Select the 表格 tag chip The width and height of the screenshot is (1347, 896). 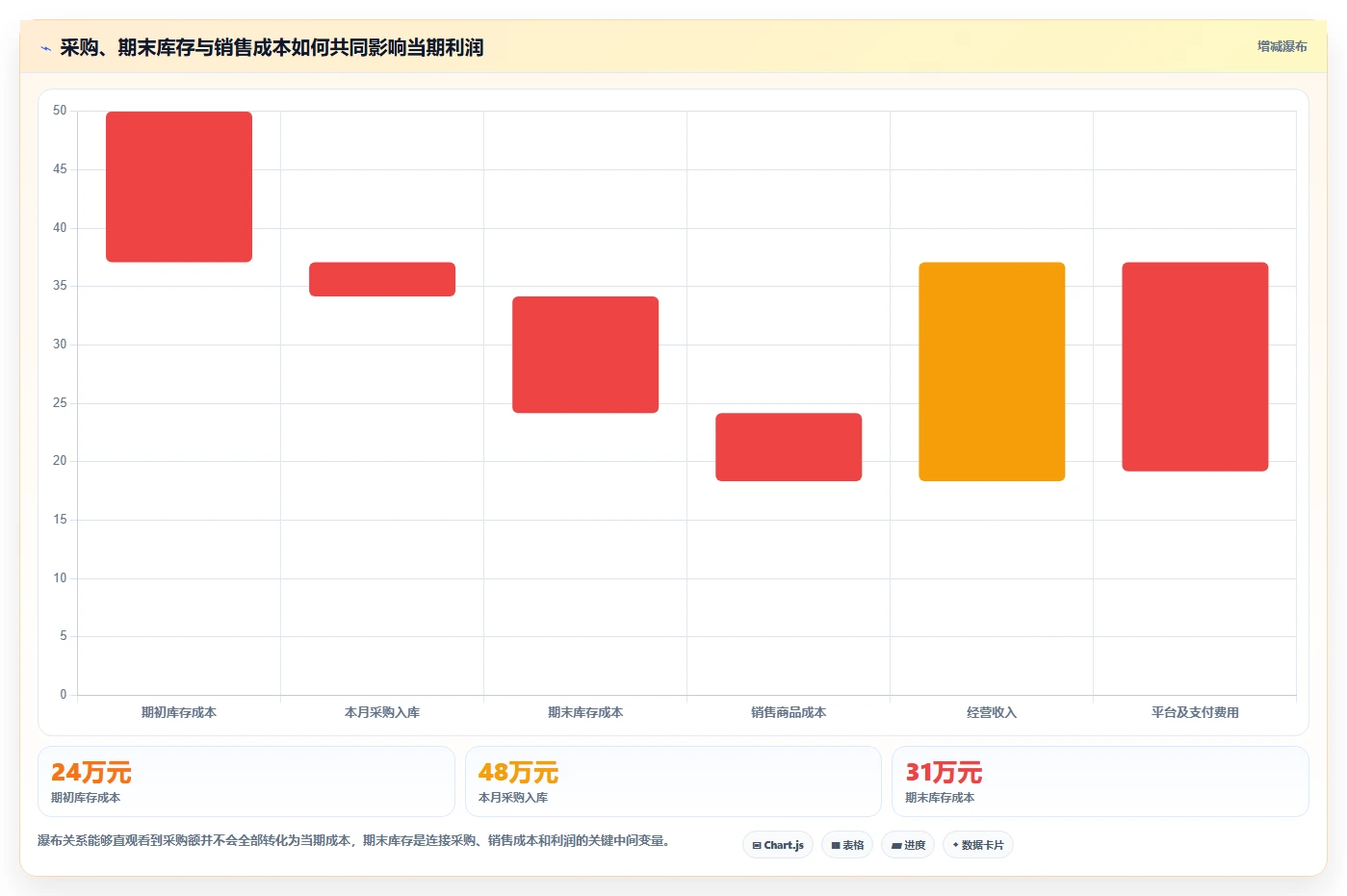pyautogui.click(x=847, y=845)
